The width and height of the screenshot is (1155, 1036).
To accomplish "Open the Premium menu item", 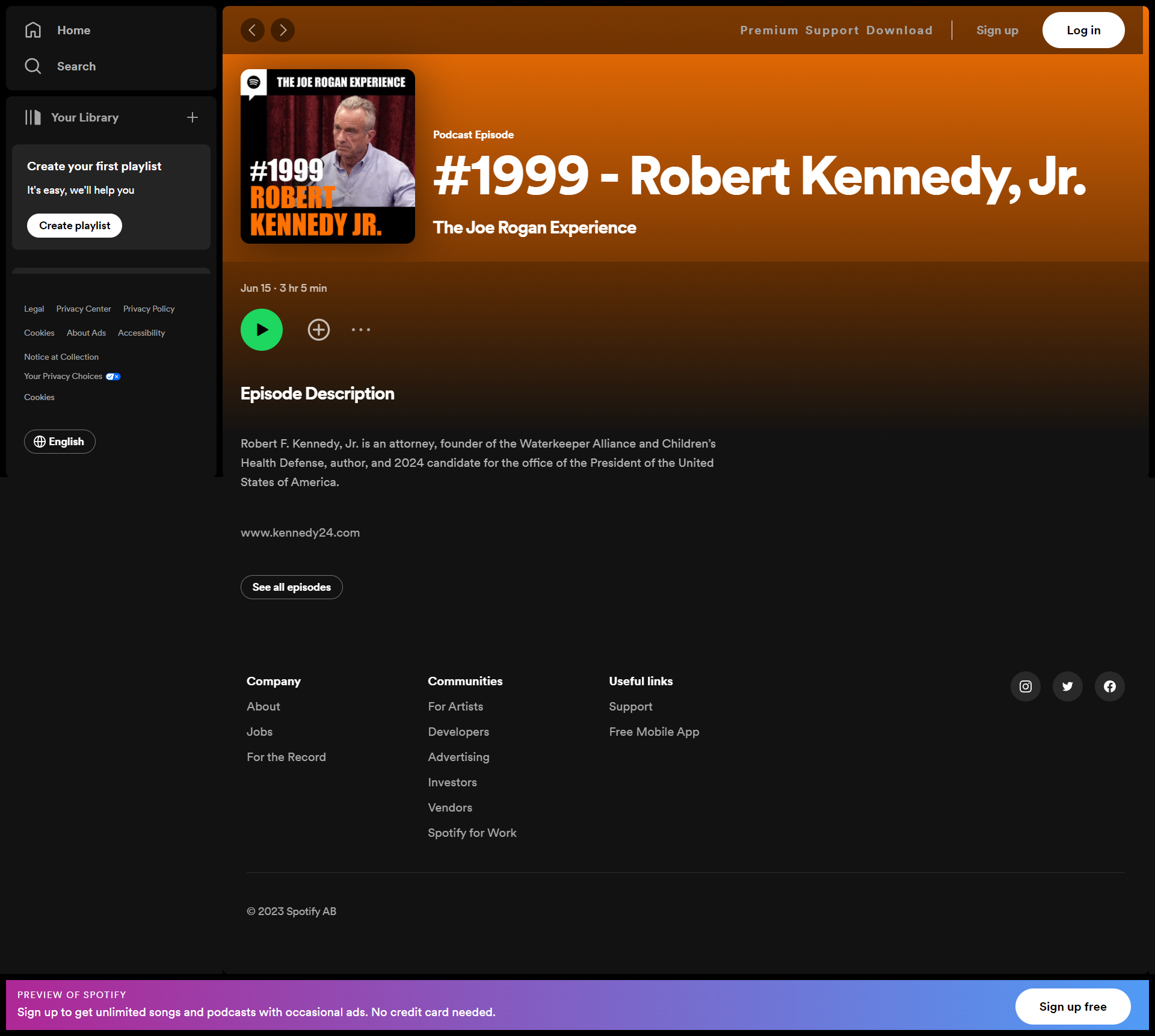I will (x=769, y=30).
